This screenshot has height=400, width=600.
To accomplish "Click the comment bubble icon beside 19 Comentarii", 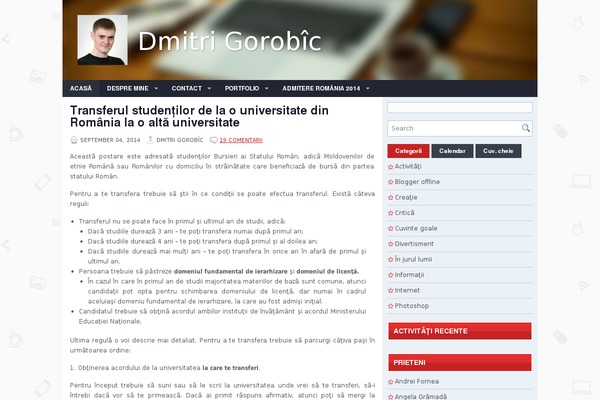I will [214, 140].
